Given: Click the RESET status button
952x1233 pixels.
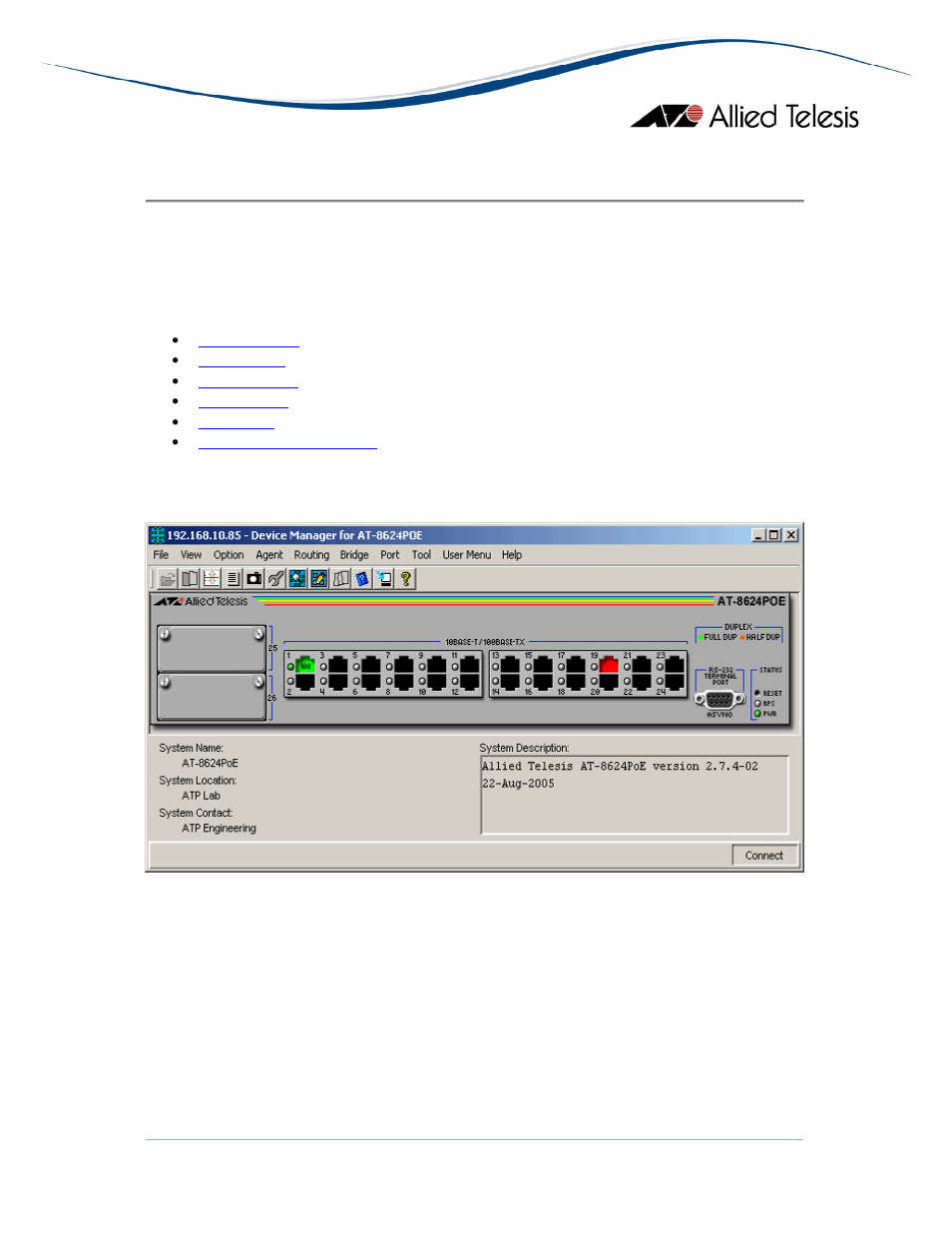Looking at the screenshot, I should click(x=757, y=692).
